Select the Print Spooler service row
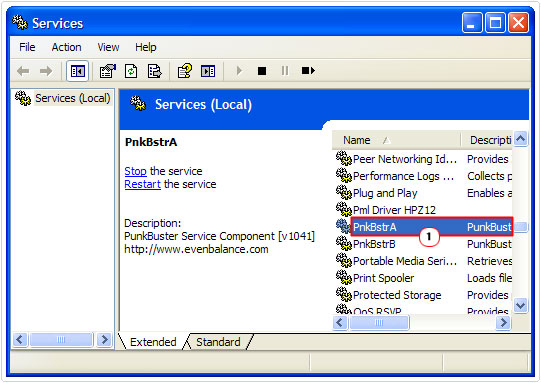The width and height of the screenshot is (541, 383). 424,278
